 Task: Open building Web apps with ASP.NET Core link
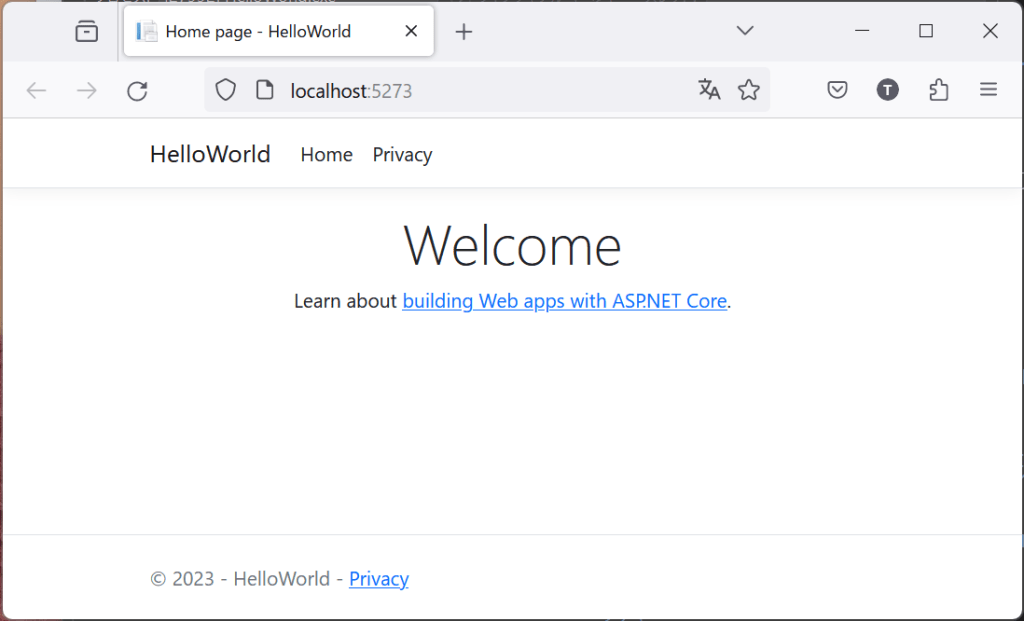click(x=564, y=301)
